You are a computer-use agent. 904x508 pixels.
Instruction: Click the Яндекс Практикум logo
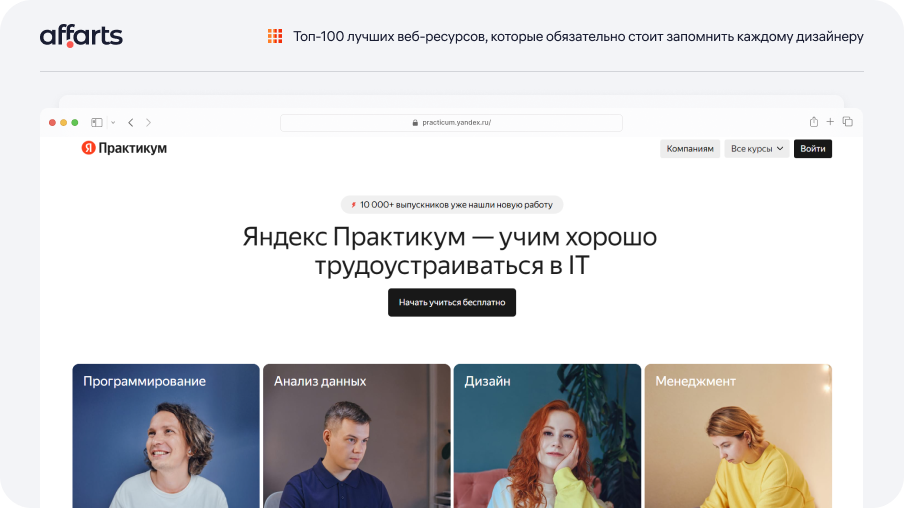124,148
